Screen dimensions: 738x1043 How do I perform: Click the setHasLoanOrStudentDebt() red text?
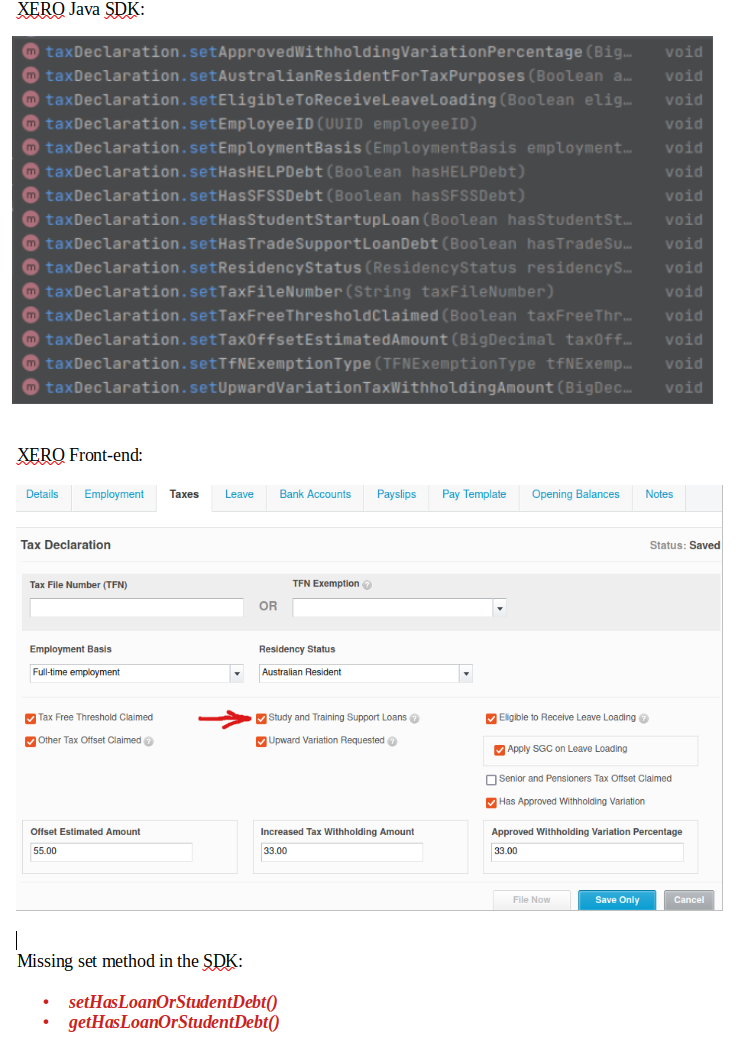tap(173, 1002)
